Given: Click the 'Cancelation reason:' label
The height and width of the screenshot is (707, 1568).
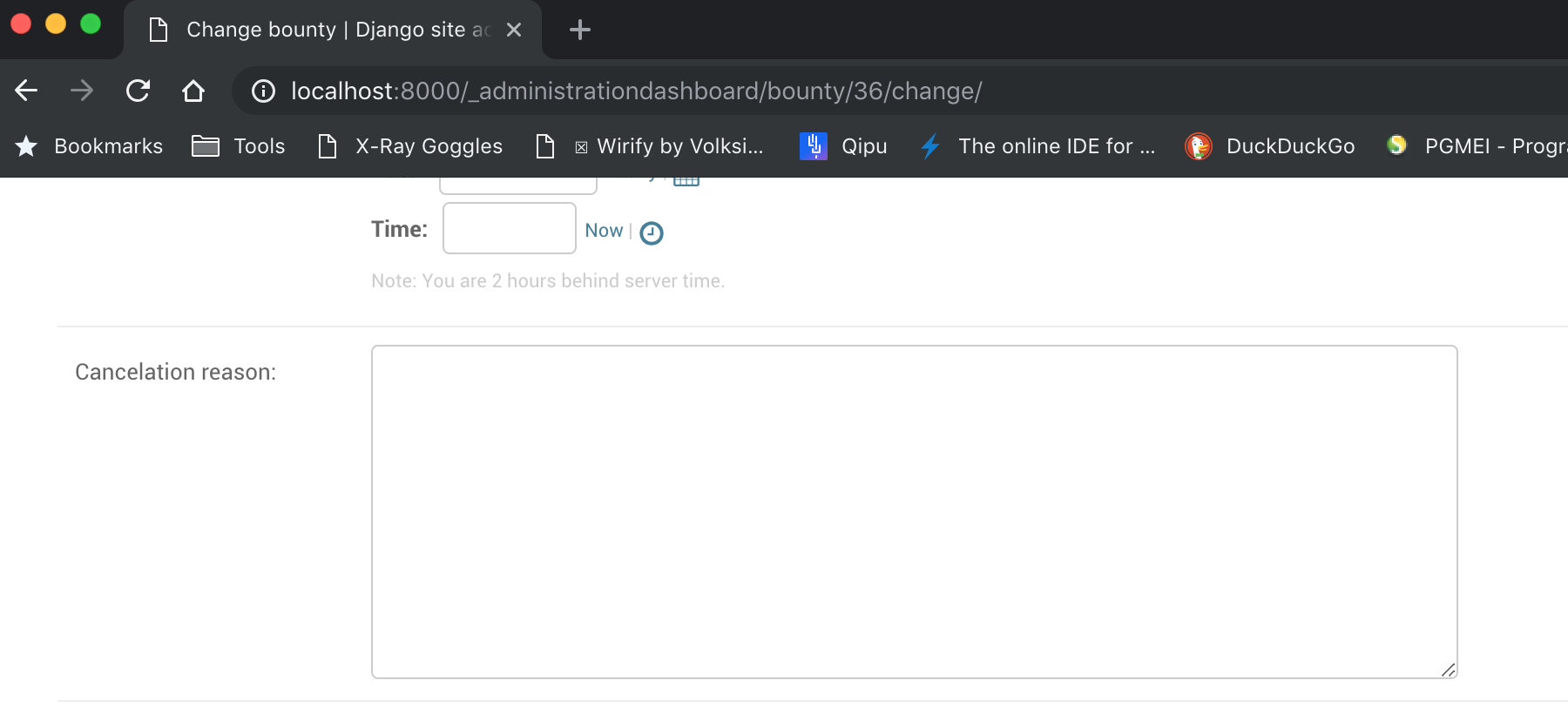Looking at the screenshot, I should [176, 372].
